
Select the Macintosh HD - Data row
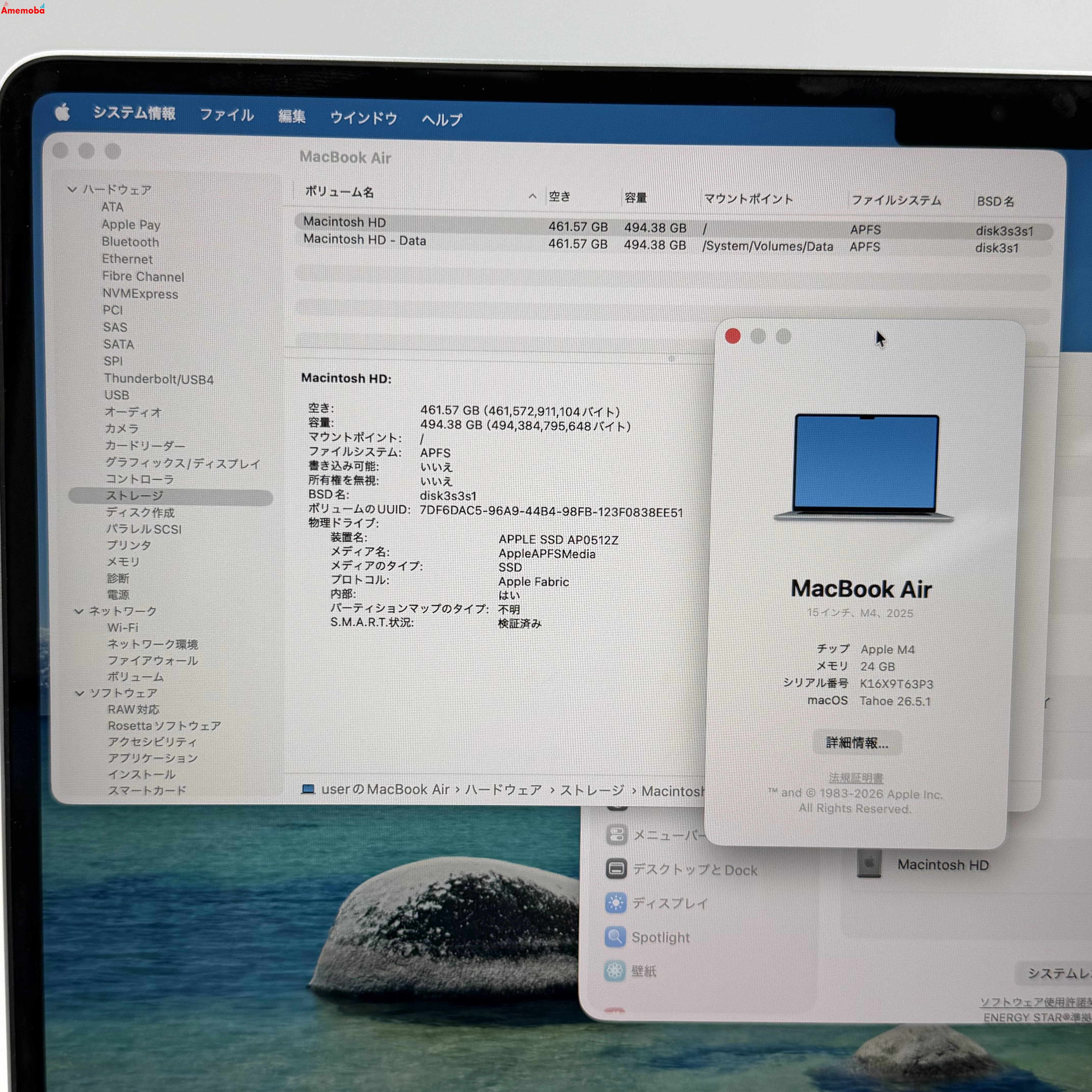tap(673, 244)
